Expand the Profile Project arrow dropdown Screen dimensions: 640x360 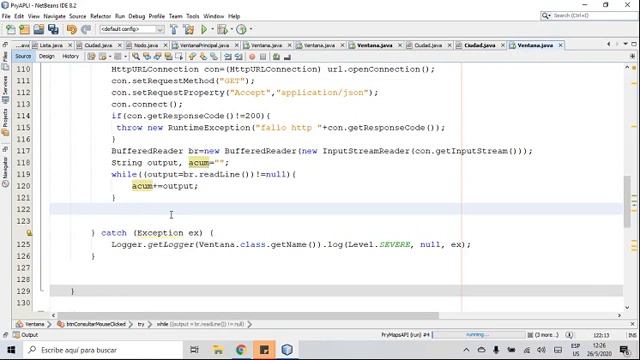click(x=251, y=29)
